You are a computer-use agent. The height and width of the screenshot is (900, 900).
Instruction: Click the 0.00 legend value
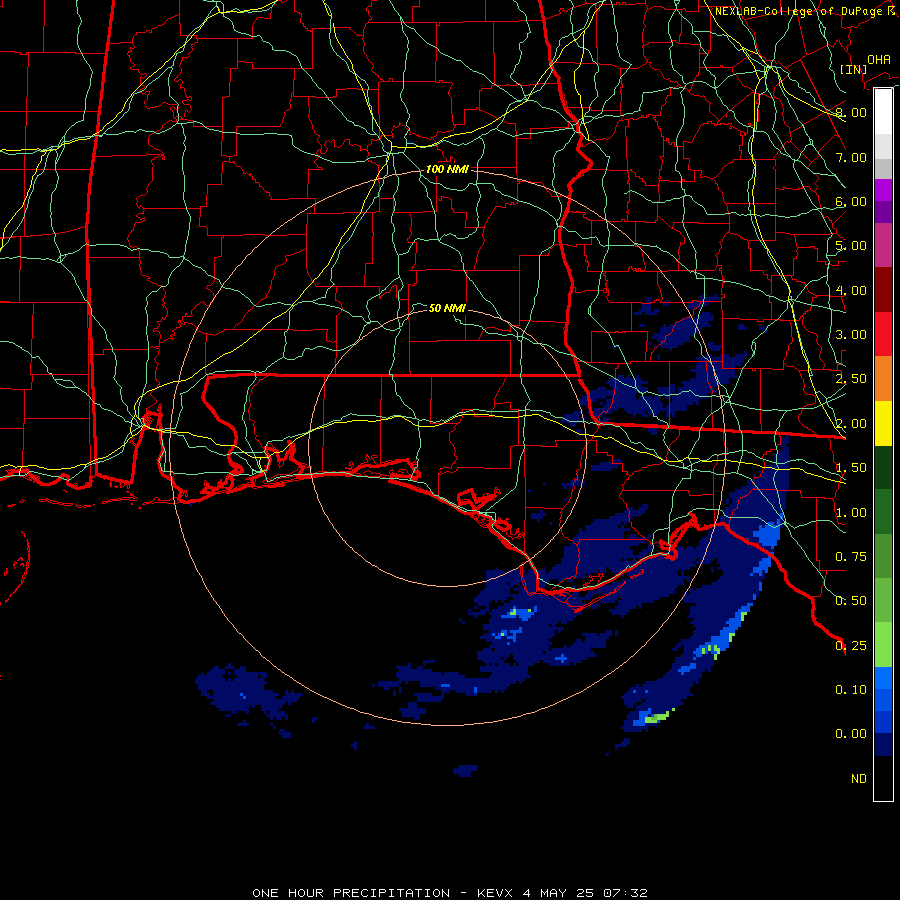[x=851, y=734]
